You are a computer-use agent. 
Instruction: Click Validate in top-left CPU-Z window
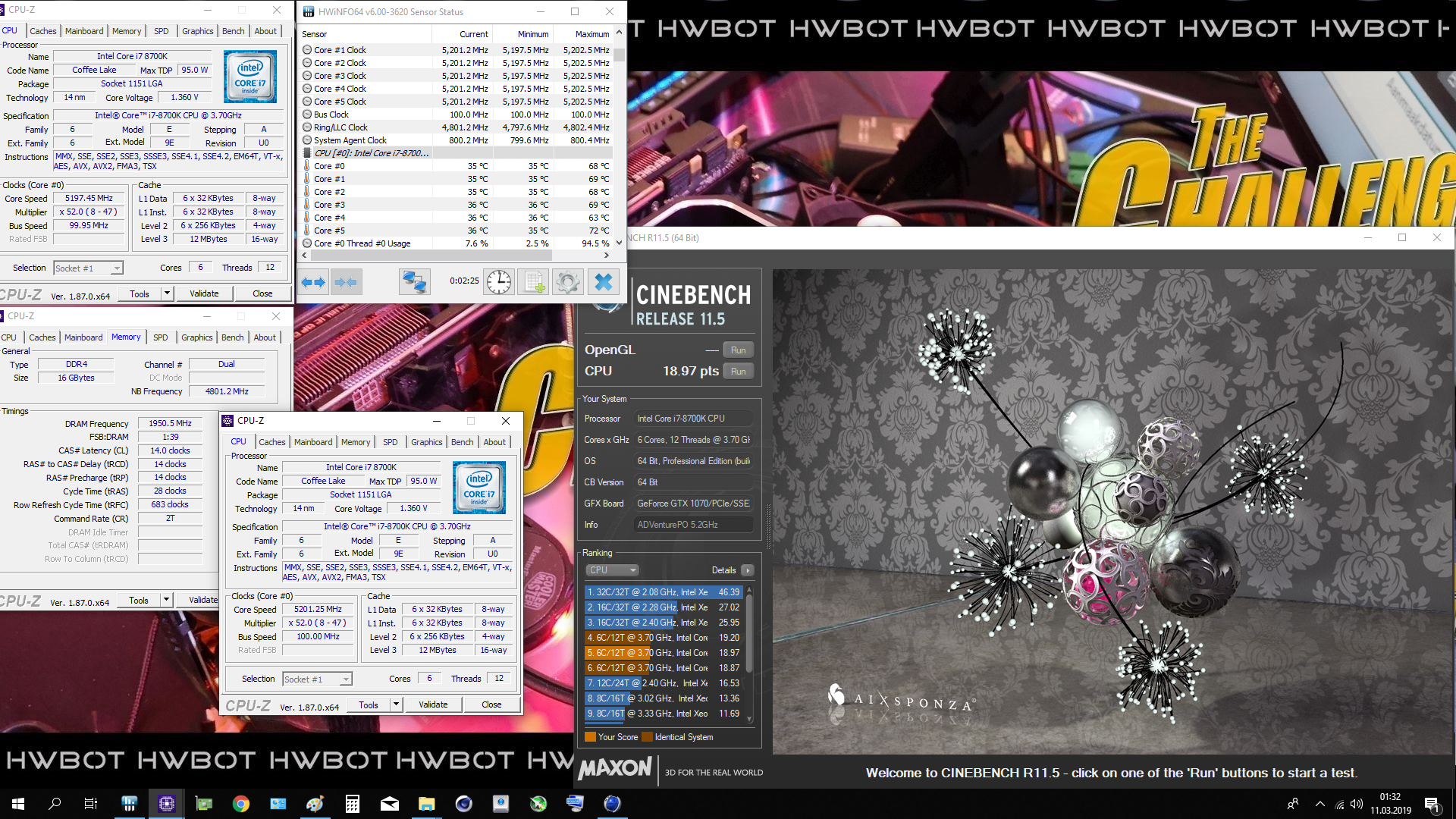[x=204, y=293]
